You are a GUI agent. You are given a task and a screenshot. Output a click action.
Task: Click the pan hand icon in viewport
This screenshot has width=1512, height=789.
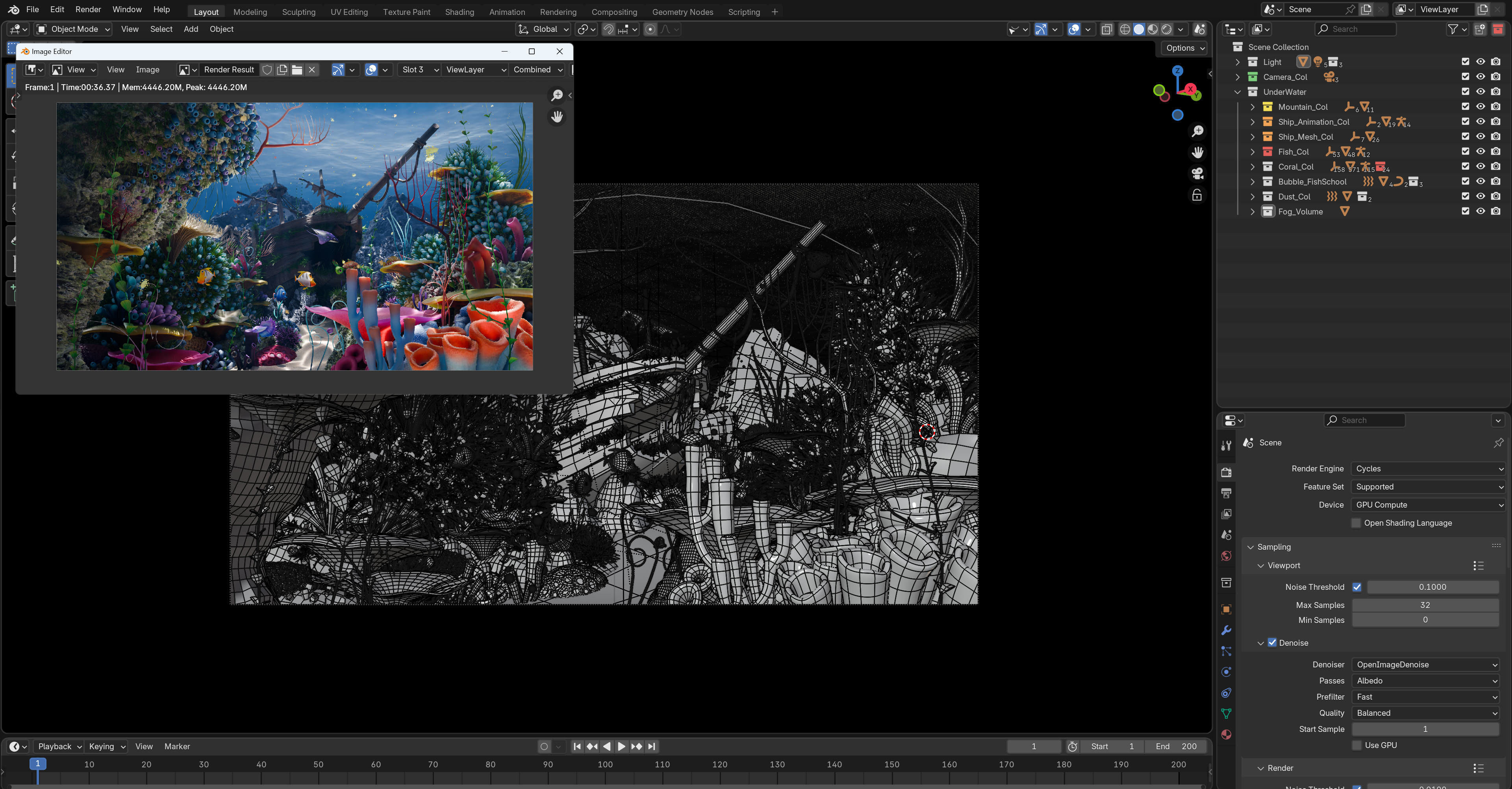(x=1197, y=153)
